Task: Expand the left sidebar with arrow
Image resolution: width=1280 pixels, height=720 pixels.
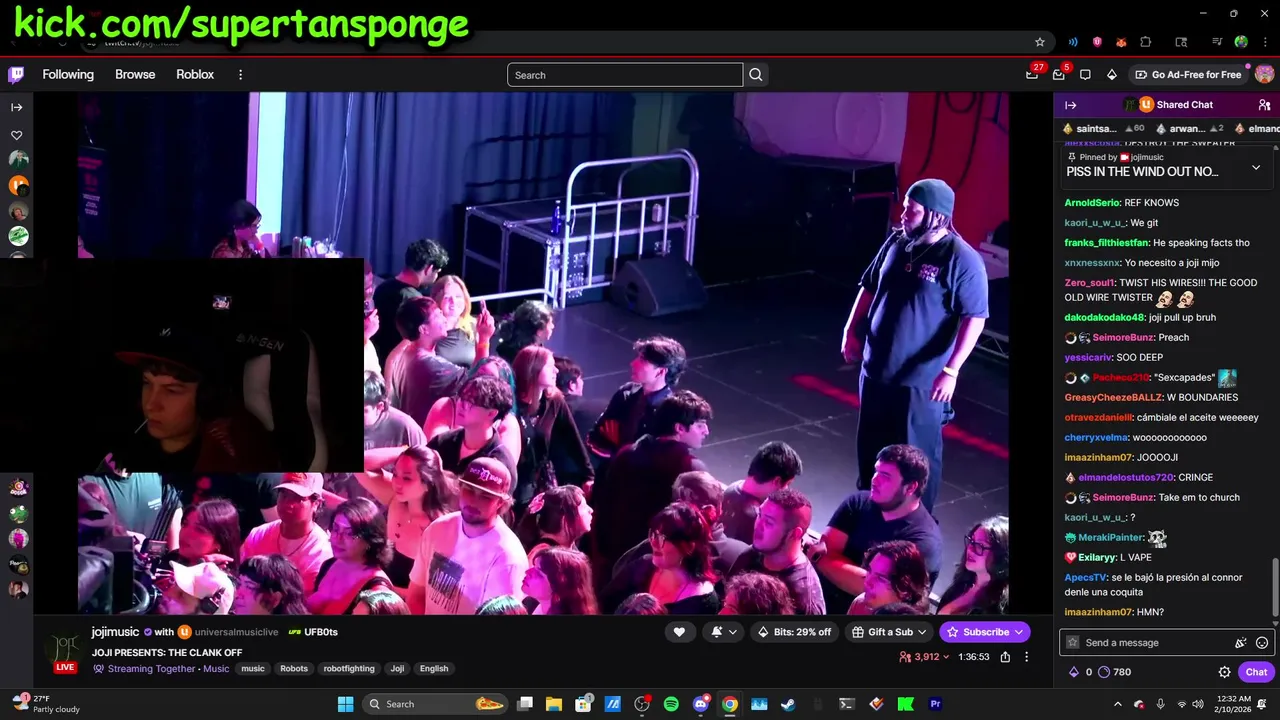Action: [16, 107]
